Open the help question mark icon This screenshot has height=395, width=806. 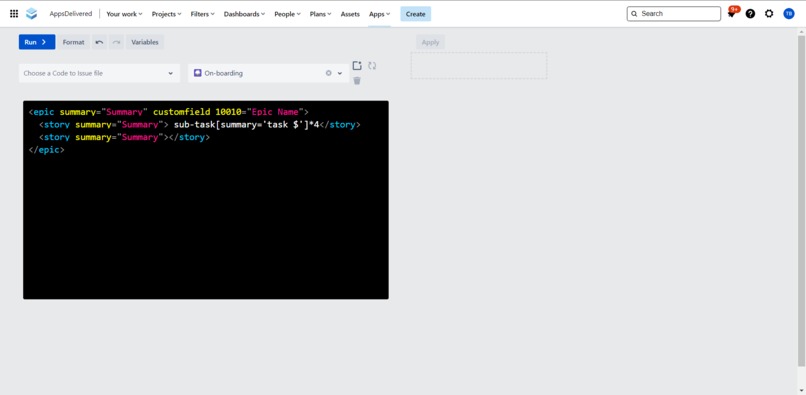click(750, 14)
